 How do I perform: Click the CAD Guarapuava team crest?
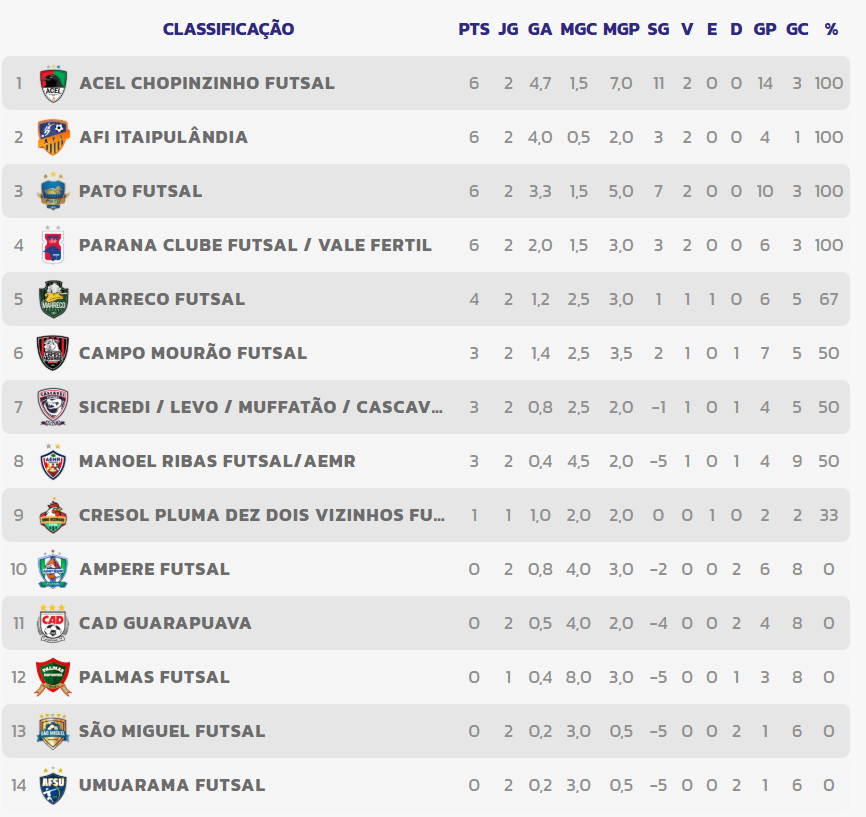(x=53, y=623)
